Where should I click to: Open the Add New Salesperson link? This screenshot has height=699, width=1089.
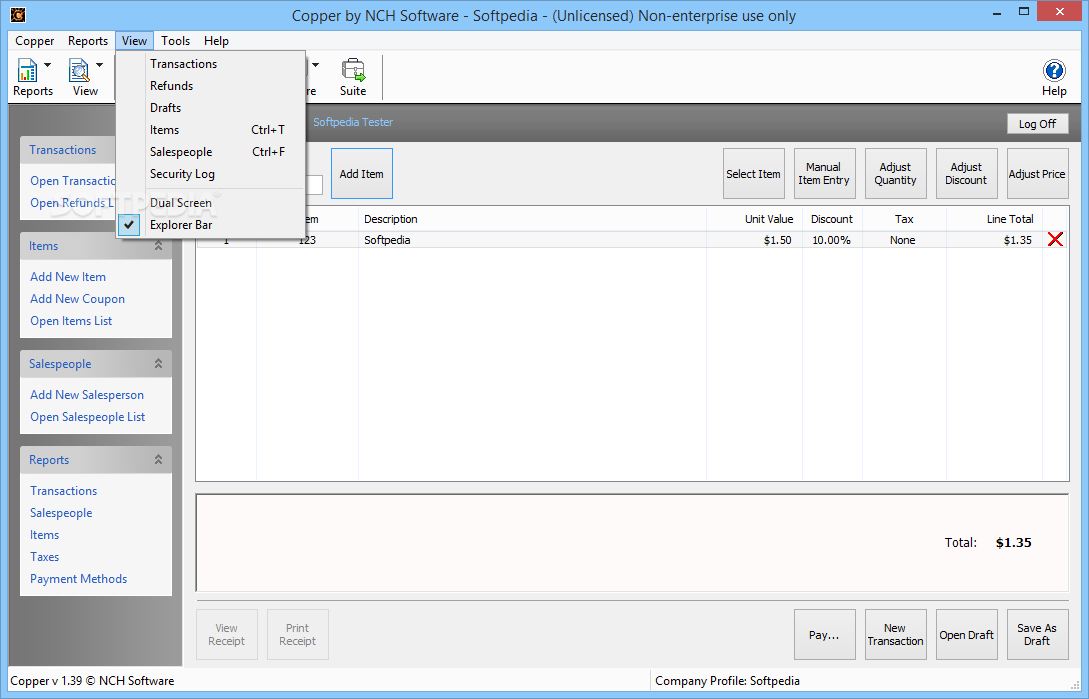point(87,395)
